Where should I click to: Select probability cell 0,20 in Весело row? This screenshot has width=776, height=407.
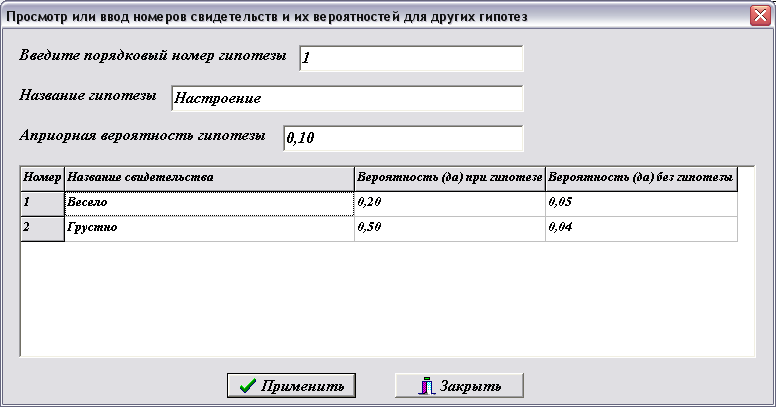[x=450, y=204]
